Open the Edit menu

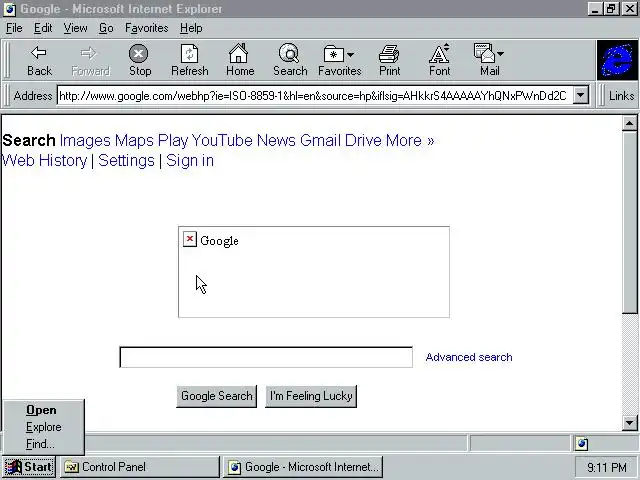(x=43, y=28)
